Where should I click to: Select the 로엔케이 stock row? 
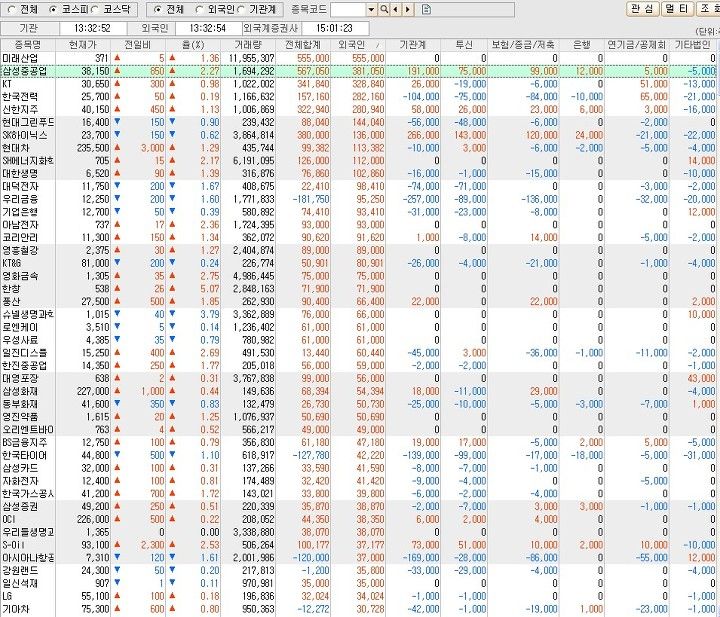pos(358,327)
